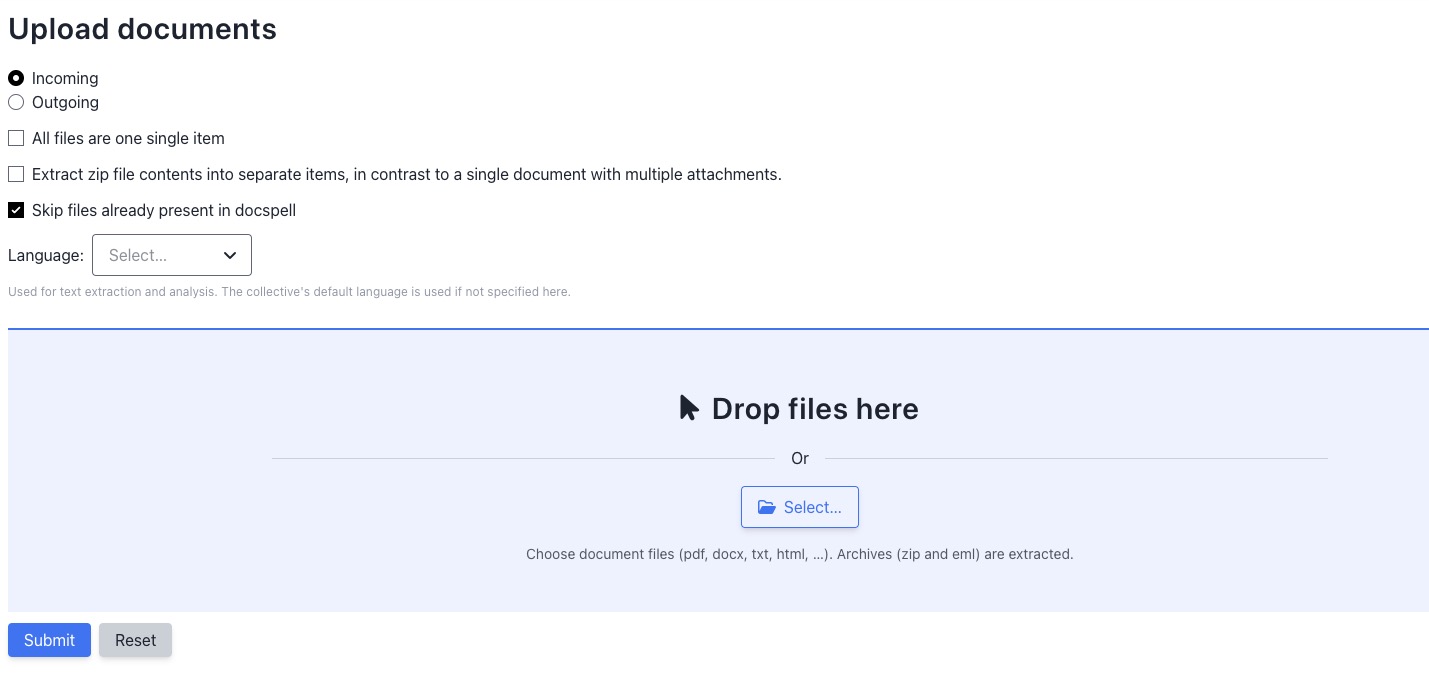The height and width of the screenshot is (698, 1429).
Task: Click the "Or" divider label
Action: point(799,458)
